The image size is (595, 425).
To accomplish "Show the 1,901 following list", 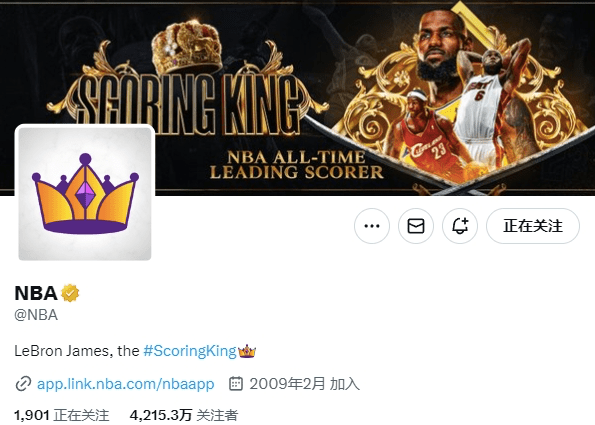I will point(61,416).
